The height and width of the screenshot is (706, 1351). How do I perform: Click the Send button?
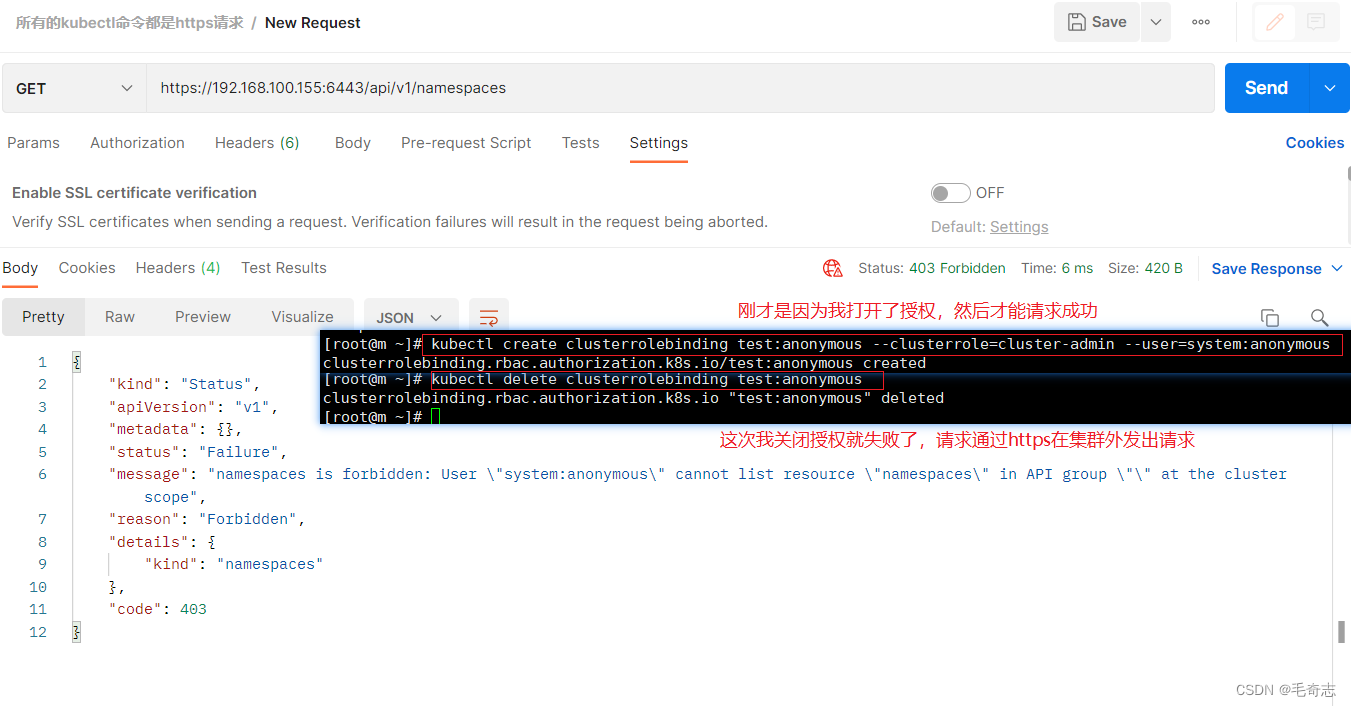[1266, 88]
